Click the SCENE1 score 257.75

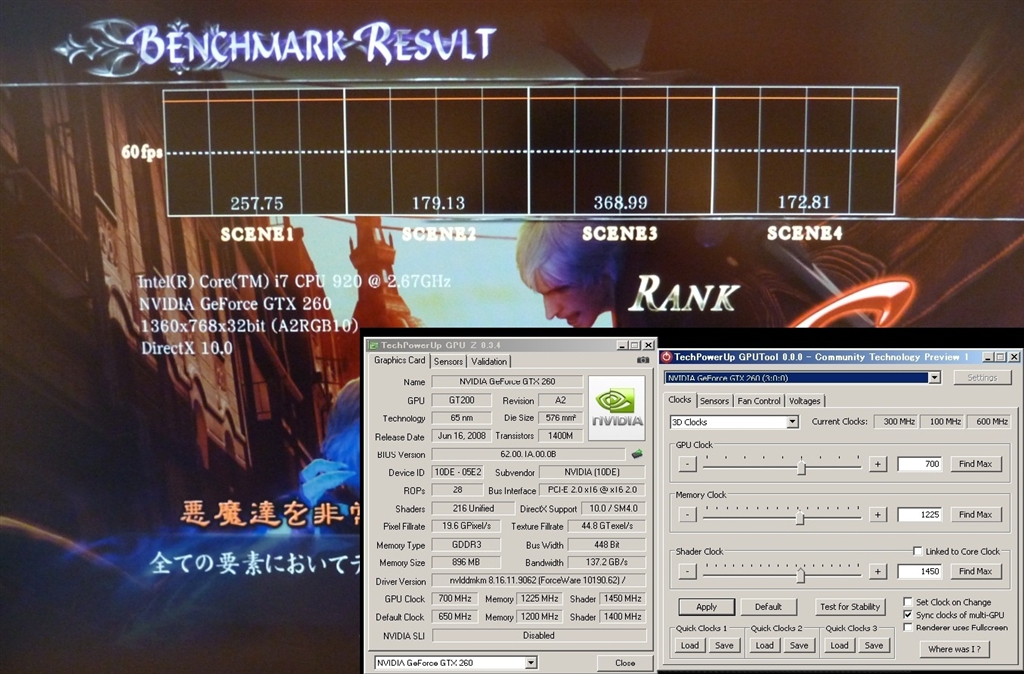point(257,204)
